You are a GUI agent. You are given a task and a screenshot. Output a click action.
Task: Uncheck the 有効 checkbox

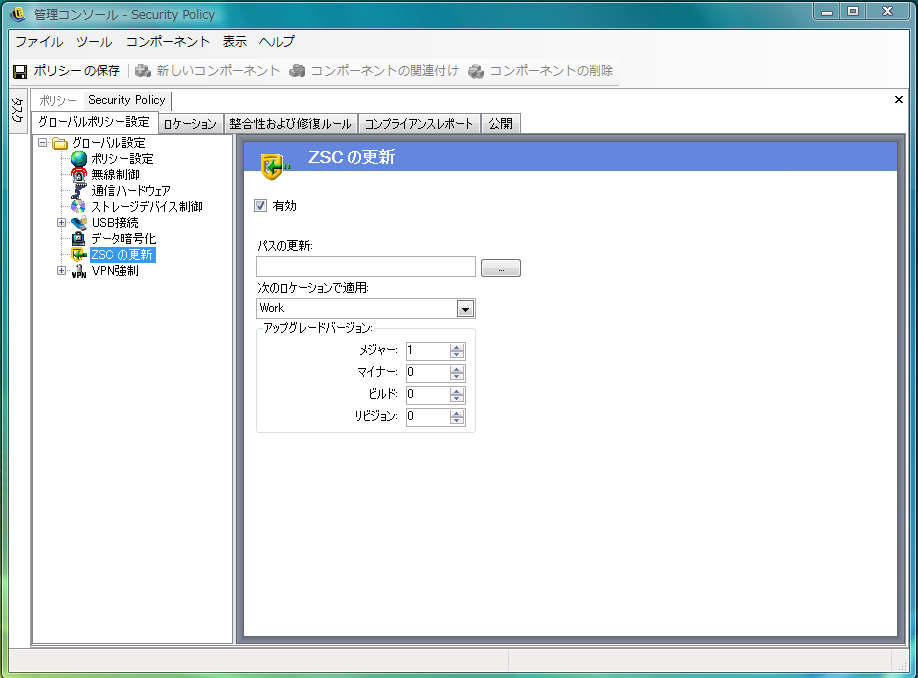click(x=261, y=206)
